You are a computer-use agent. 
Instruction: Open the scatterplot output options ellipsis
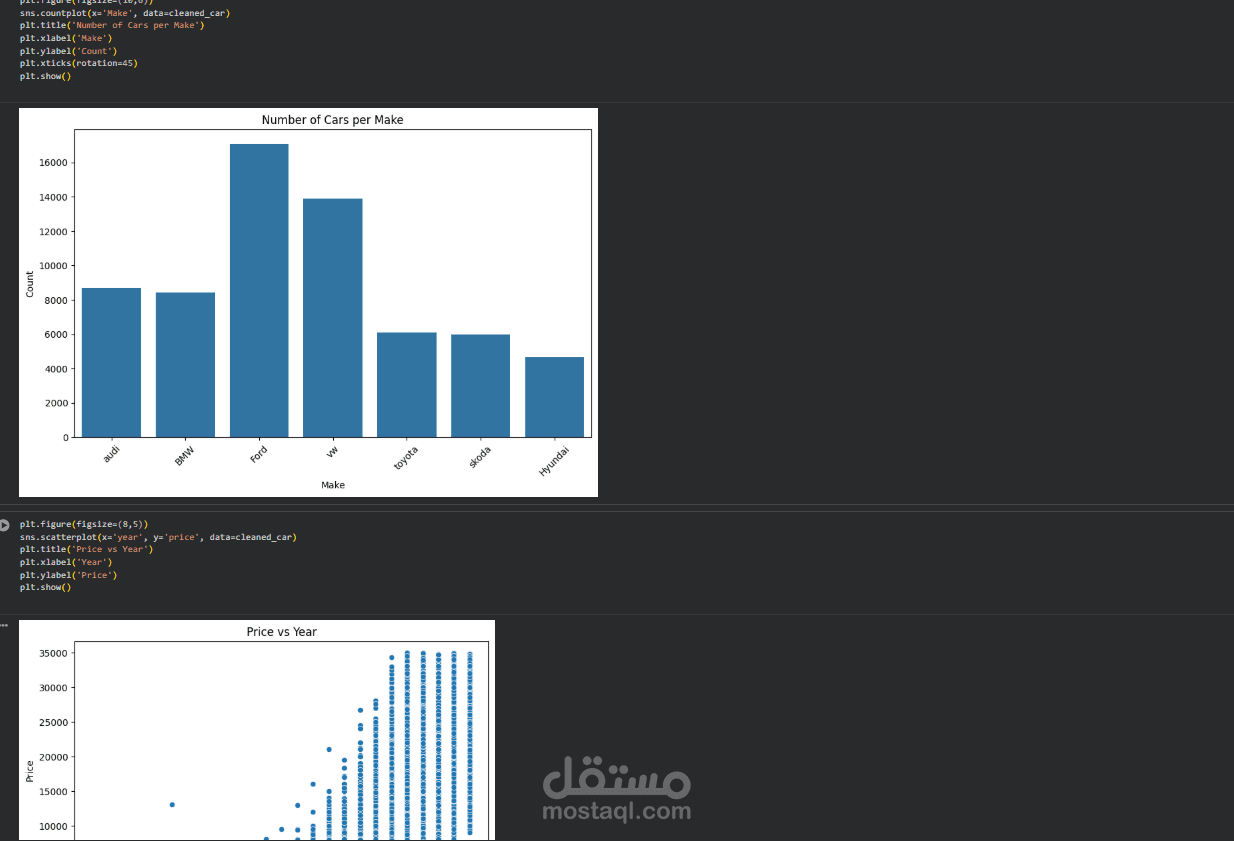tap(3, 626)
